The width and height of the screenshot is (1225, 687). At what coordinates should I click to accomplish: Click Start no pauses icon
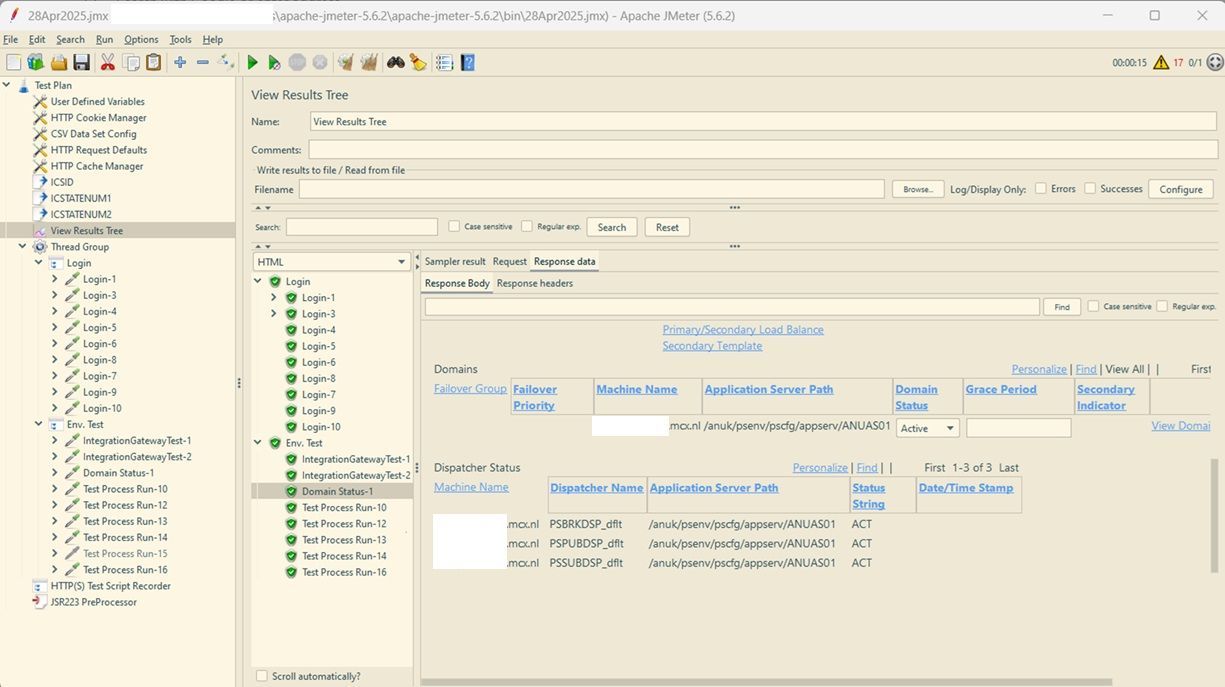pyautogui.click(x=274, y=62)
